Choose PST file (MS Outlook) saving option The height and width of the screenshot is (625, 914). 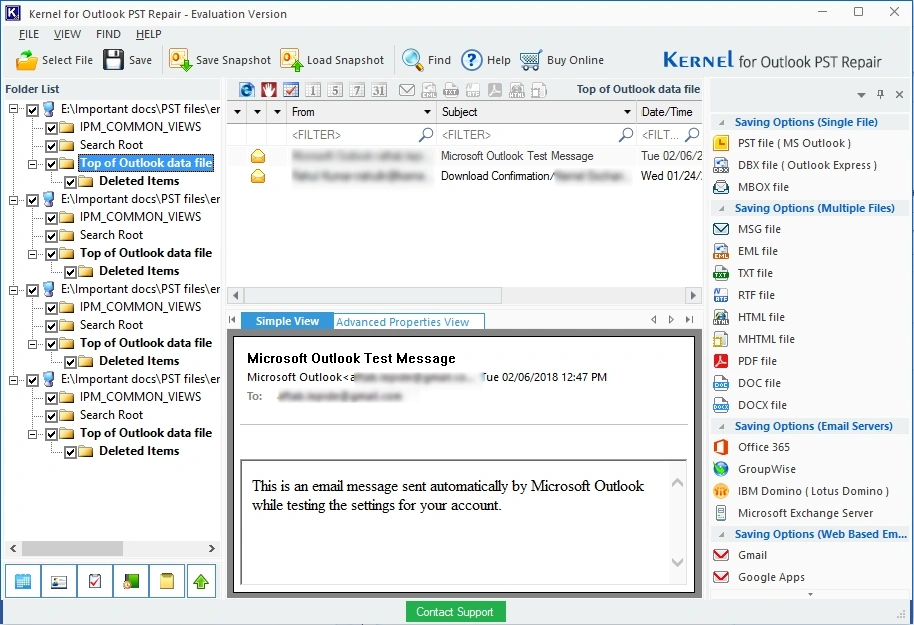(783, 143)
